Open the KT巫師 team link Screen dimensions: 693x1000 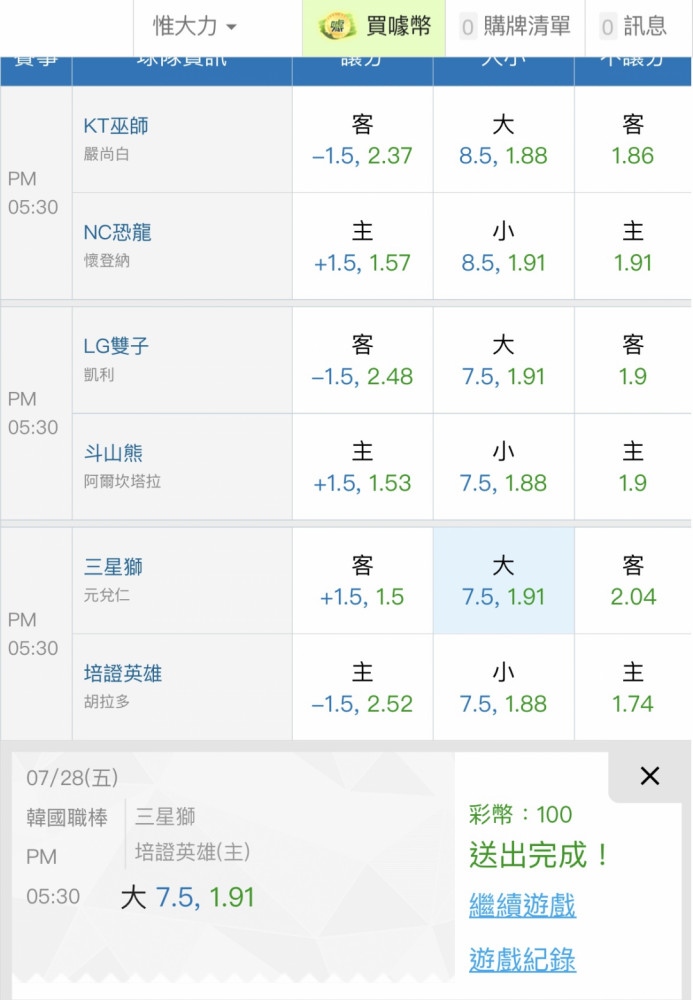(115, 126)
